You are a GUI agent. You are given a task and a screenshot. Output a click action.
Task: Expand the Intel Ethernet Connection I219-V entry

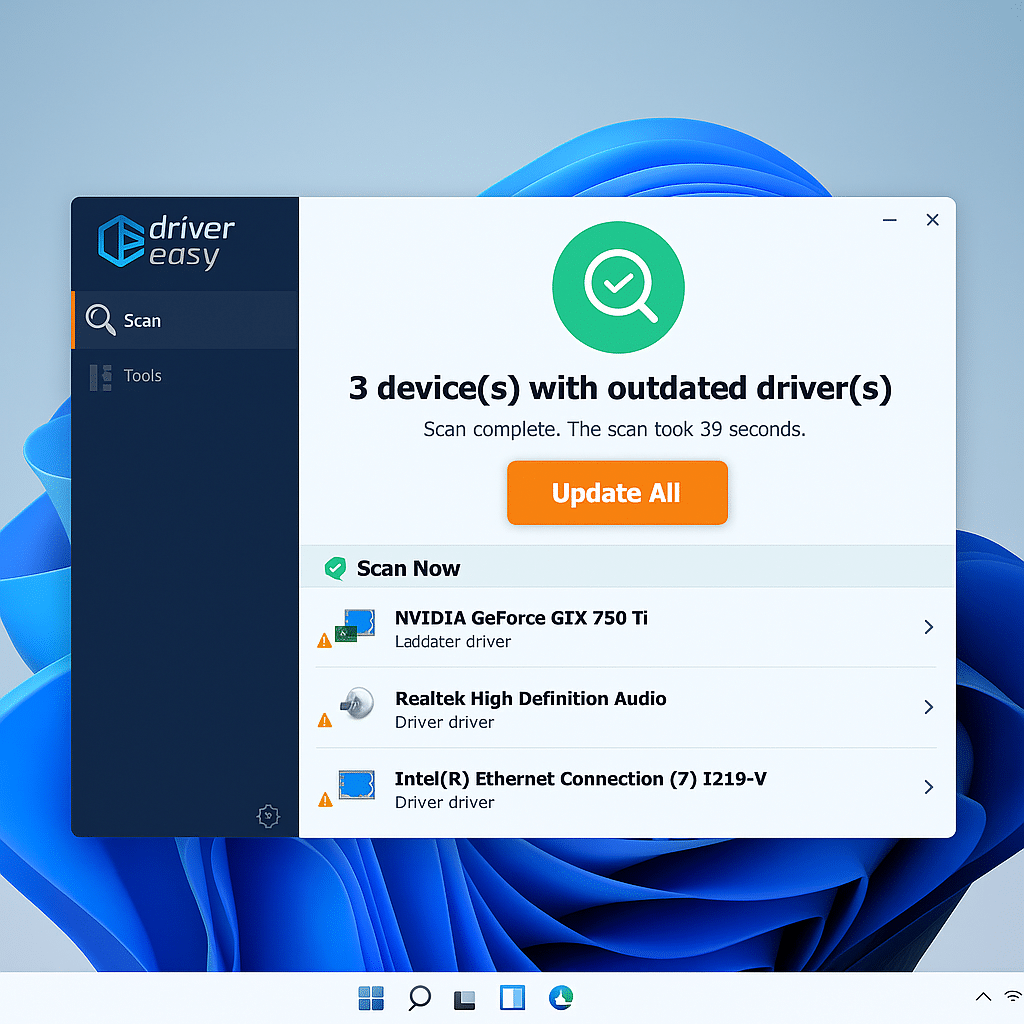coord(928,787)
